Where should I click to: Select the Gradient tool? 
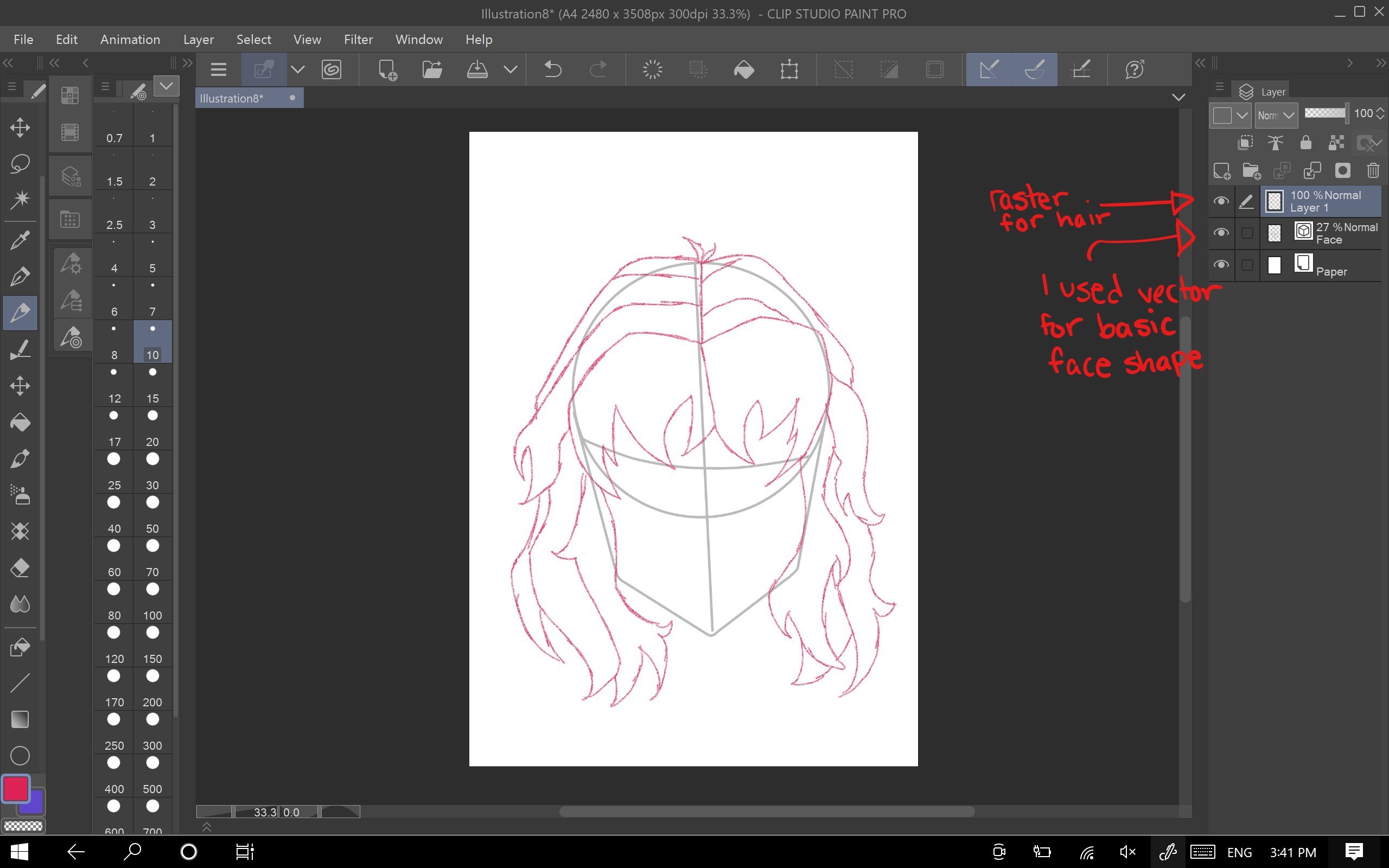click(20, 719)
